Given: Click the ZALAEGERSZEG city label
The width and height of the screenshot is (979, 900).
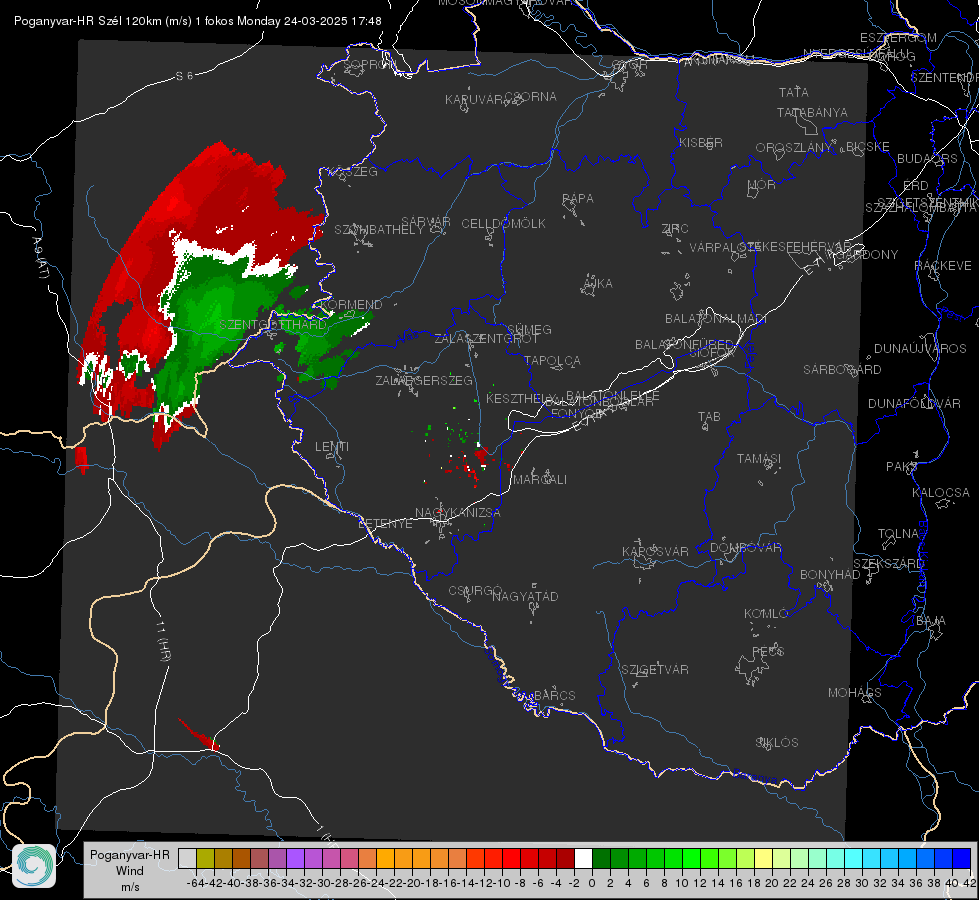Looking at the screenshot, I should coord(423,380).
